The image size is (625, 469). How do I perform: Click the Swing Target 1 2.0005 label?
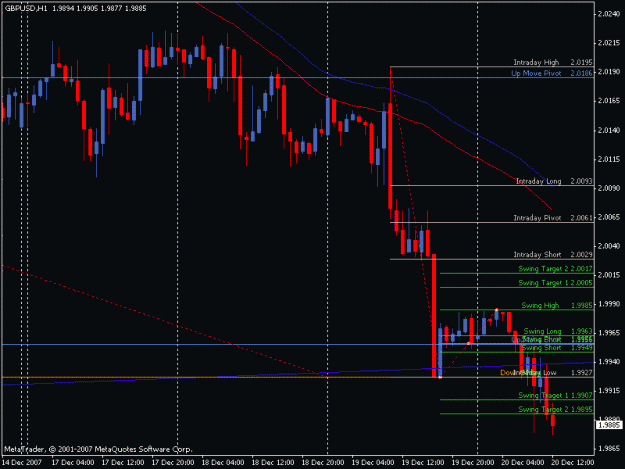[x=555, y=283]
